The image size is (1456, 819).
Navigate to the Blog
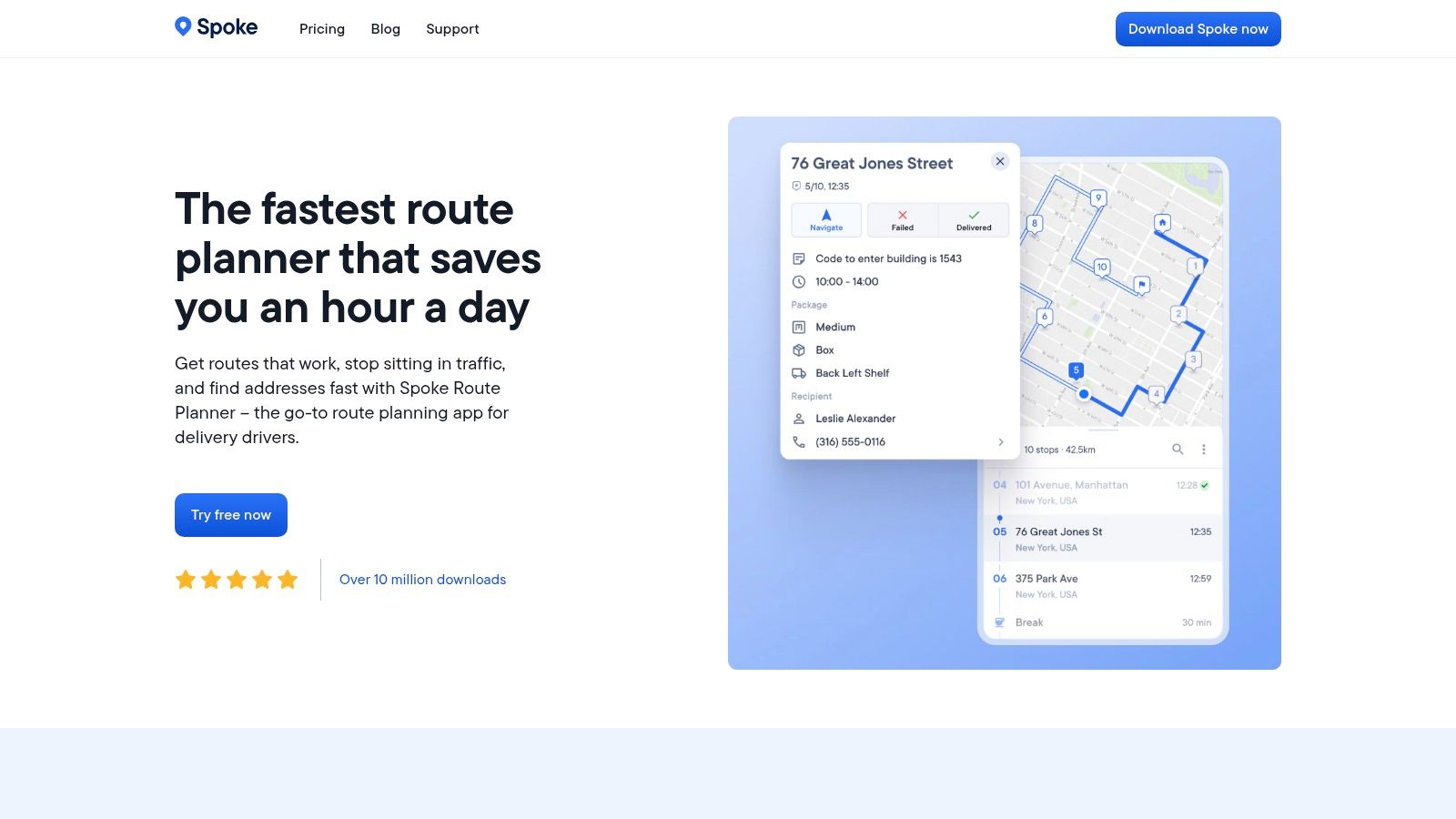point(385,28)
